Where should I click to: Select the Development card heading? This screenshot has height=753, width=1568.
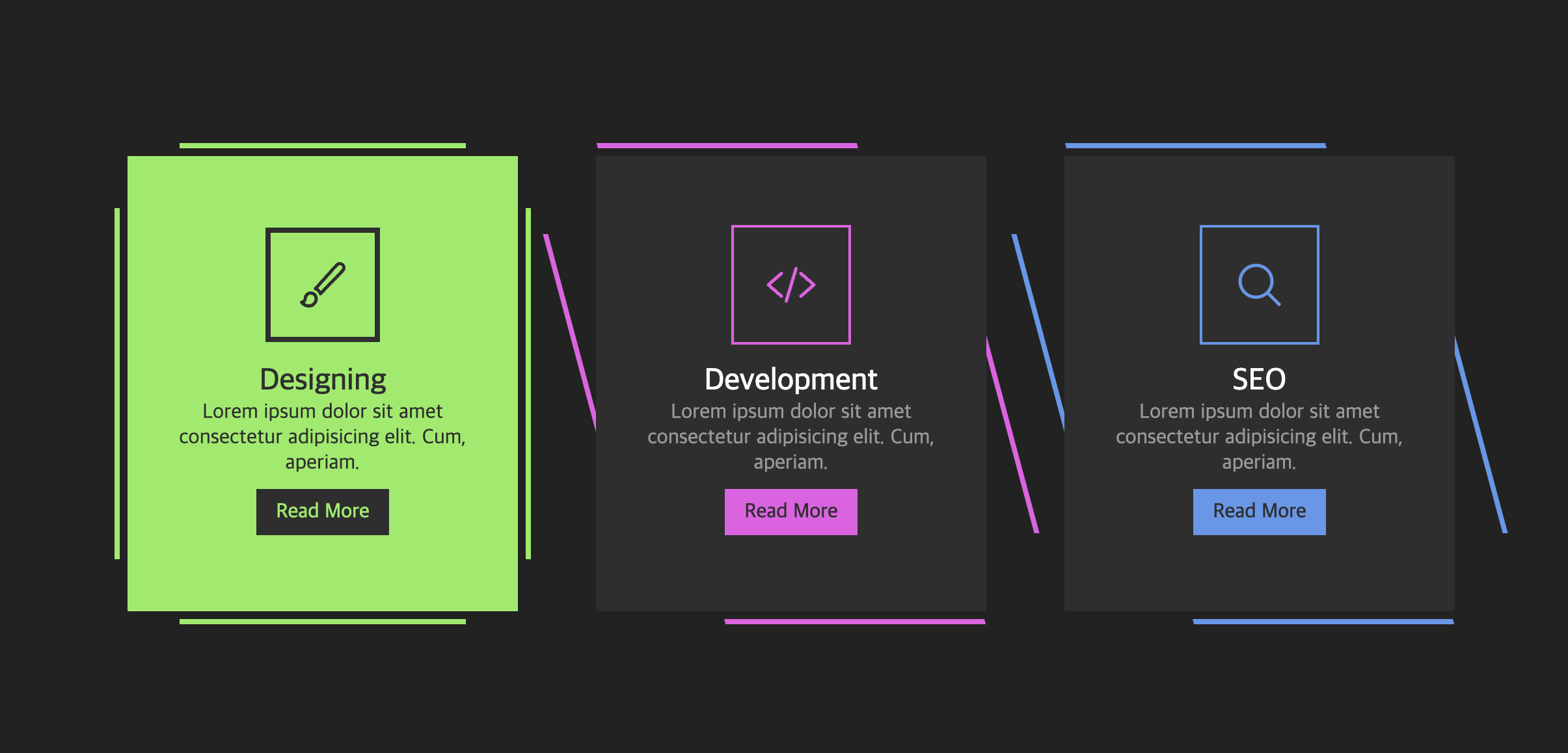tap(791, 379)
